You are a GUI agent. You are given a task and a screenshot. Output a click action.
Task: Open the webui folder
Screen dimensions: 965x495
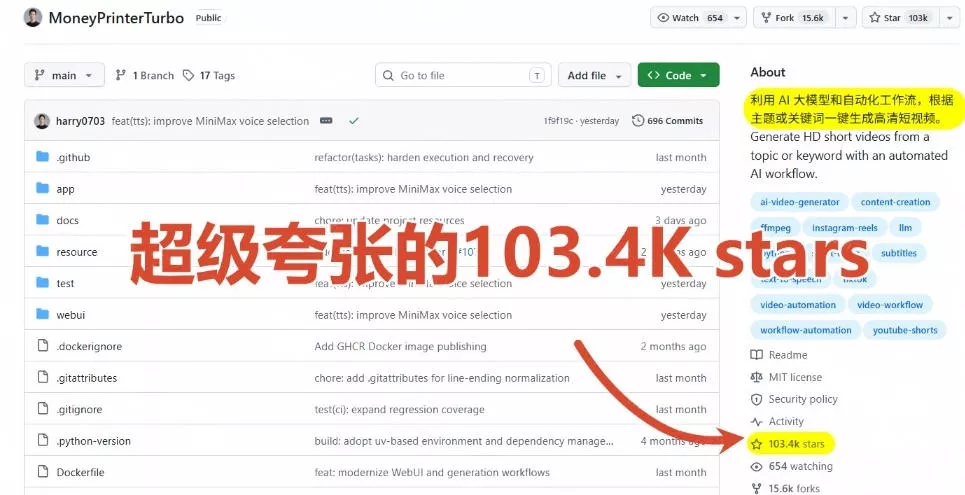click(70, 315)
